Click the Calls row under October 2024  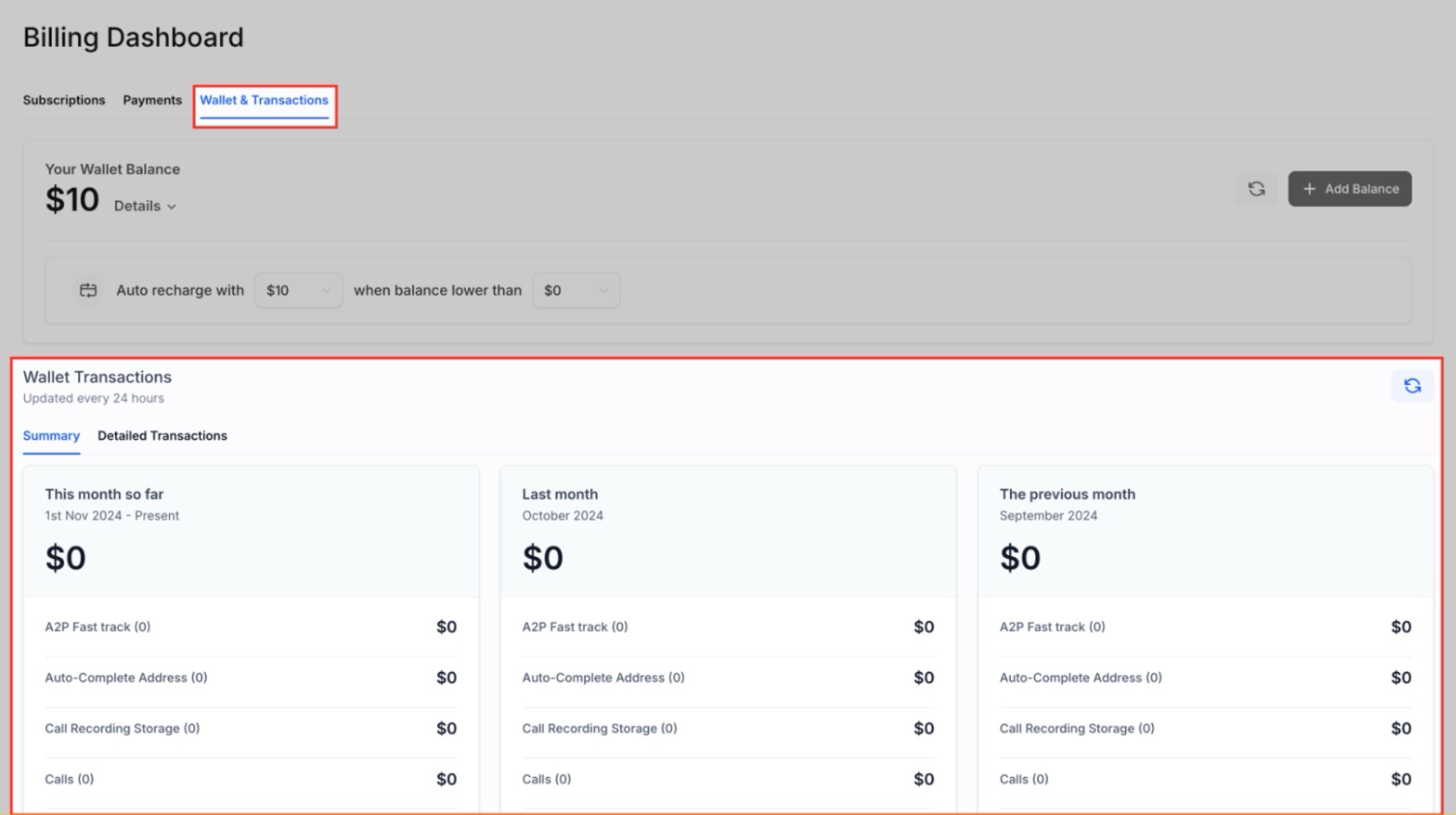click(728, 779)
